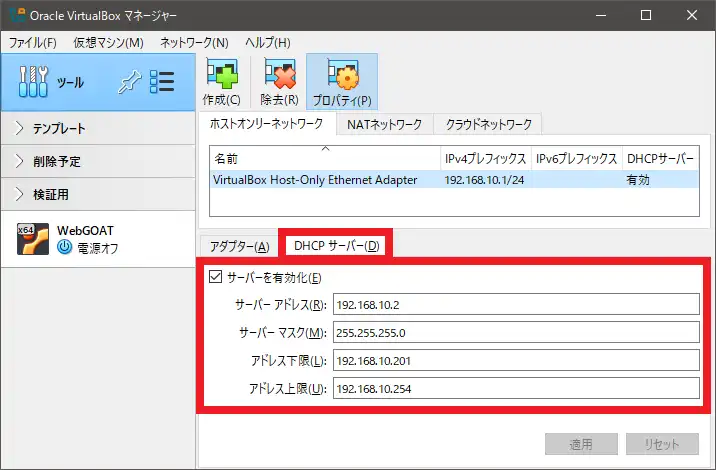Open the ヘルプ(H) menu
The height and width of the screenshot is (470, 716).
tap(268, 43)
